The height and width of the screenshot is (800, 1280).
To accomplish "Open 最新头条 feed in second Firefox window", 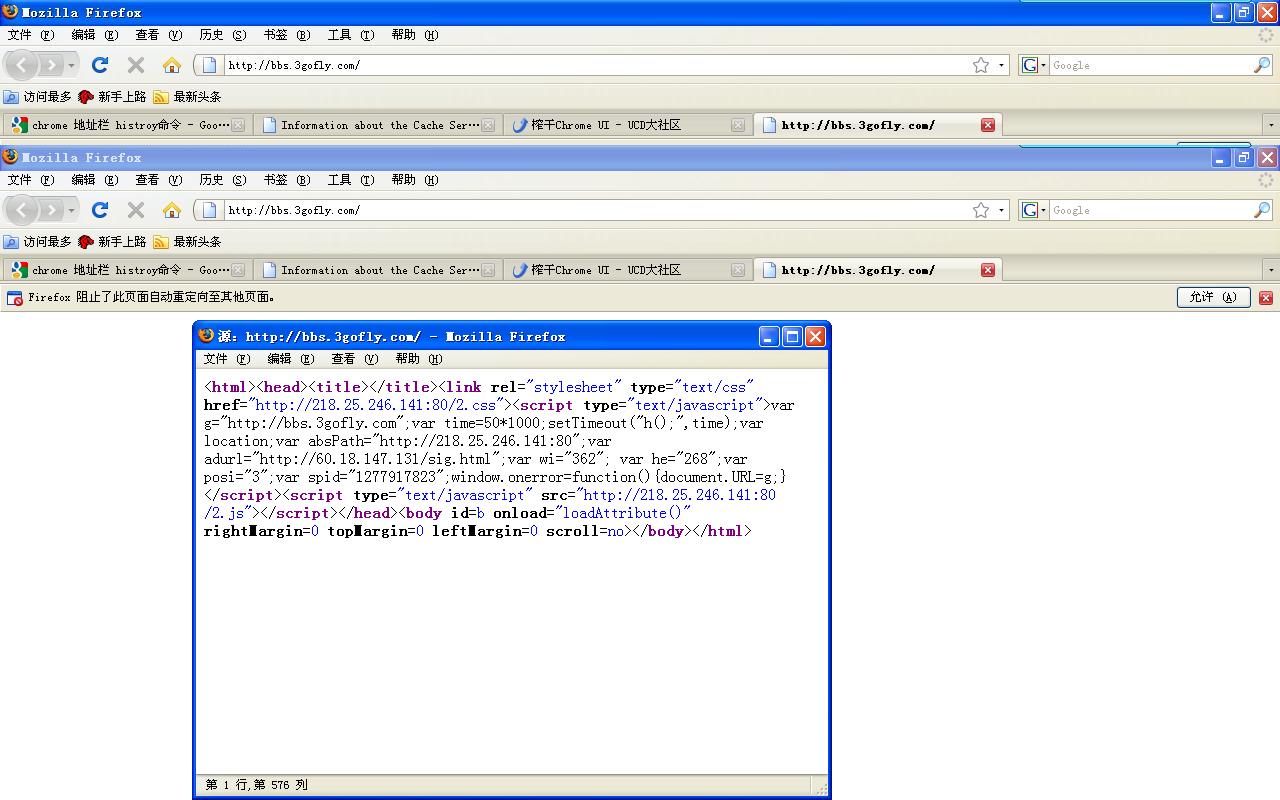I will pyautogui.click(x=187, y=242).
